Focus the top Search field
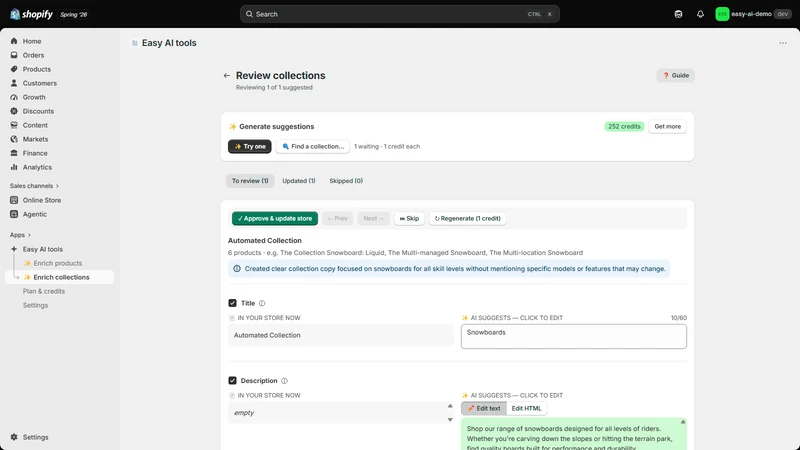The image size is (800, 450). [399, 14]
